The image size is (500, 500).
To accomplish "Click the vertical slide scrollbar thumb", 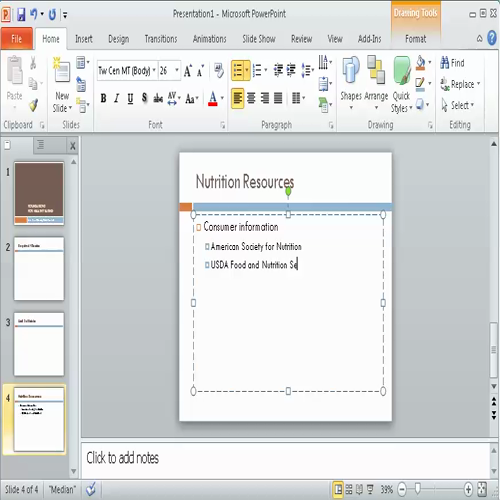I will click(494, 349).
